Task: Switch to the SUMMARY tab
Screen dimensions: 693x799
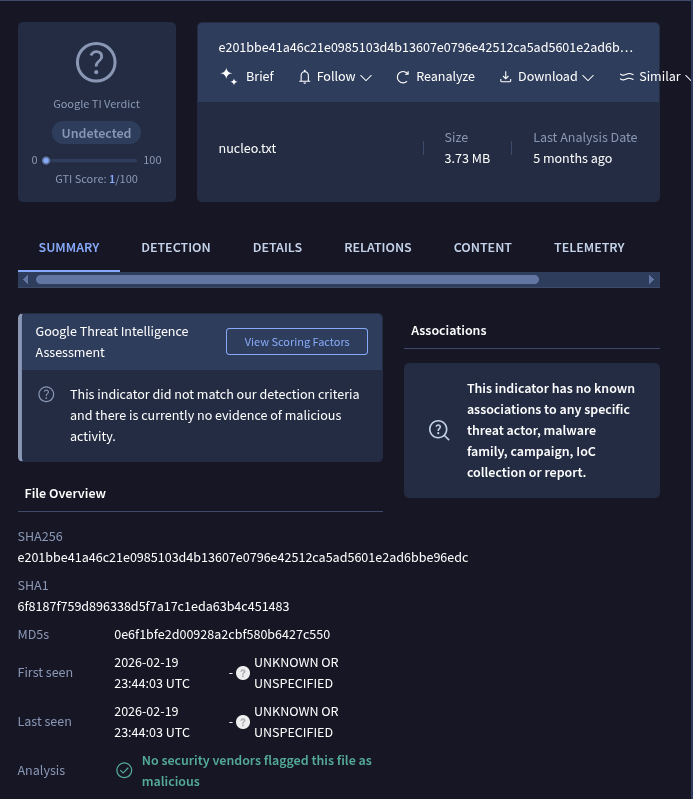Action: click(x=69, y=248)
